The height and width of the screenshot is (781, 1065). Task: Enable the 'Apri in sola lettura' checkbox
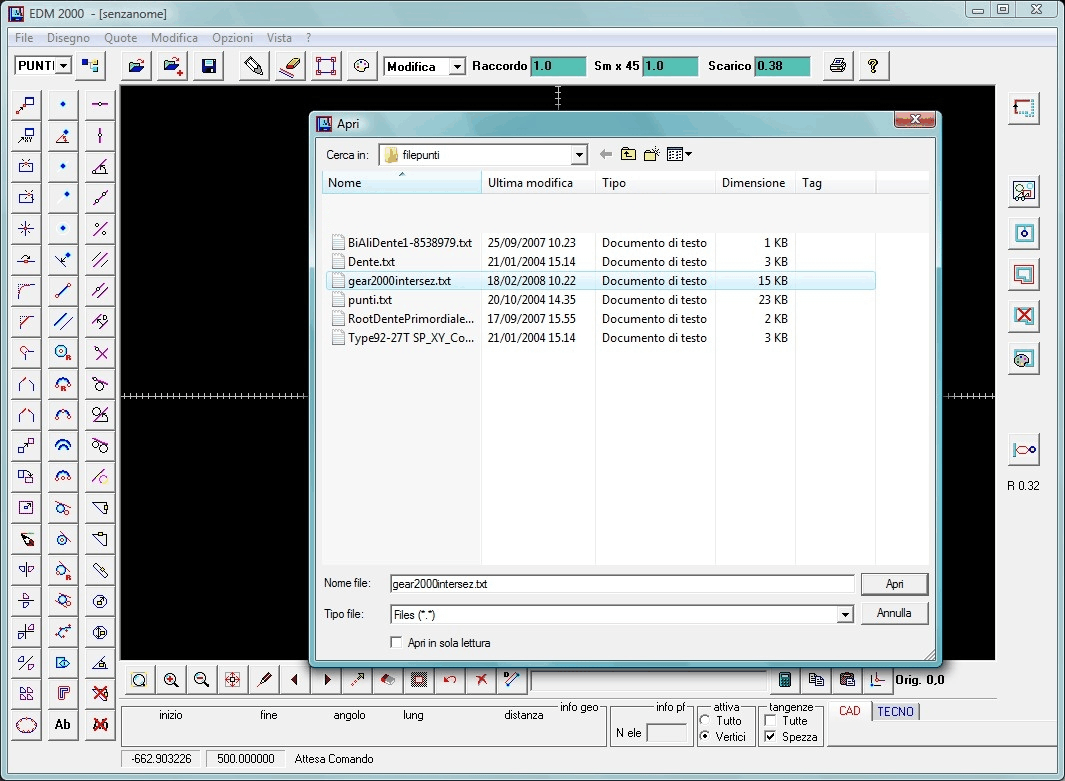[x=397, y=643]
